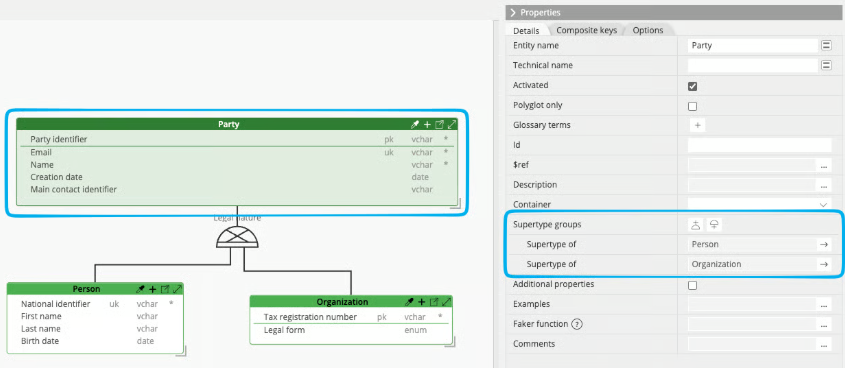Open the Comments ellipsis editor
Image resolution: width=845 pixels, height=368 pixels.
point(824,345)
